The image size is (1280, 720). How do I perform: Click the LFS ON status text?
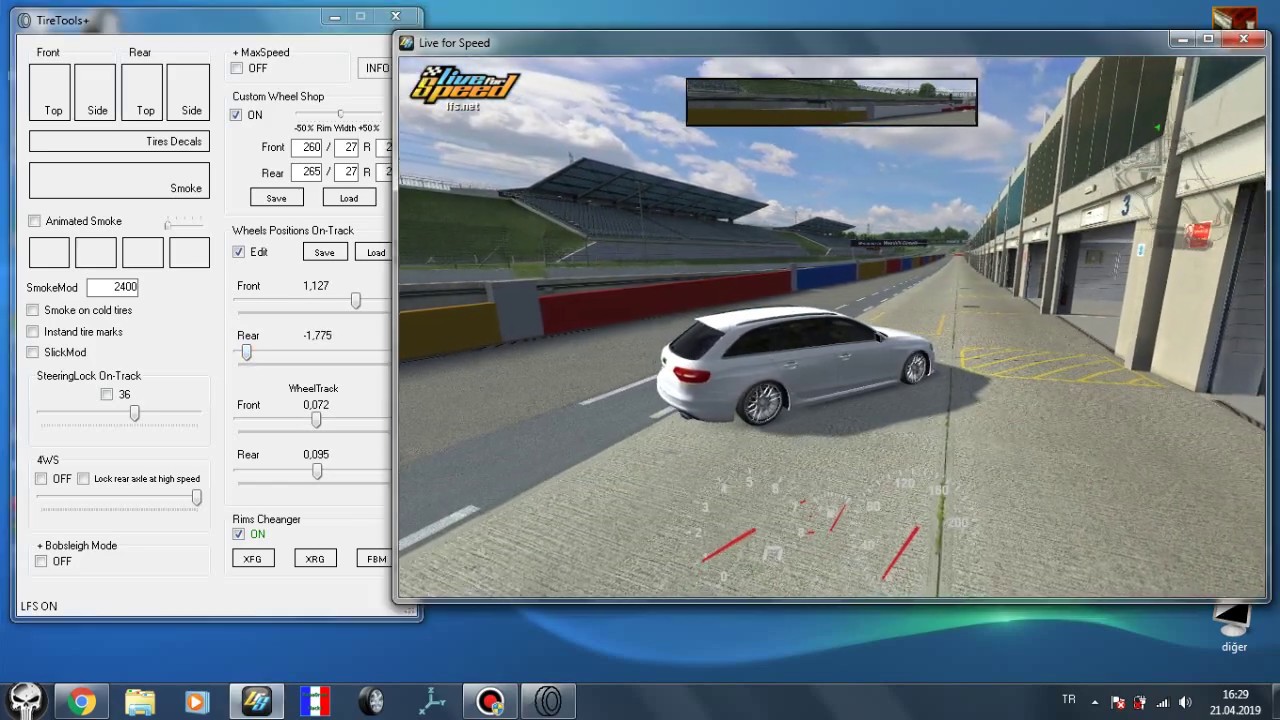[39, 606]
